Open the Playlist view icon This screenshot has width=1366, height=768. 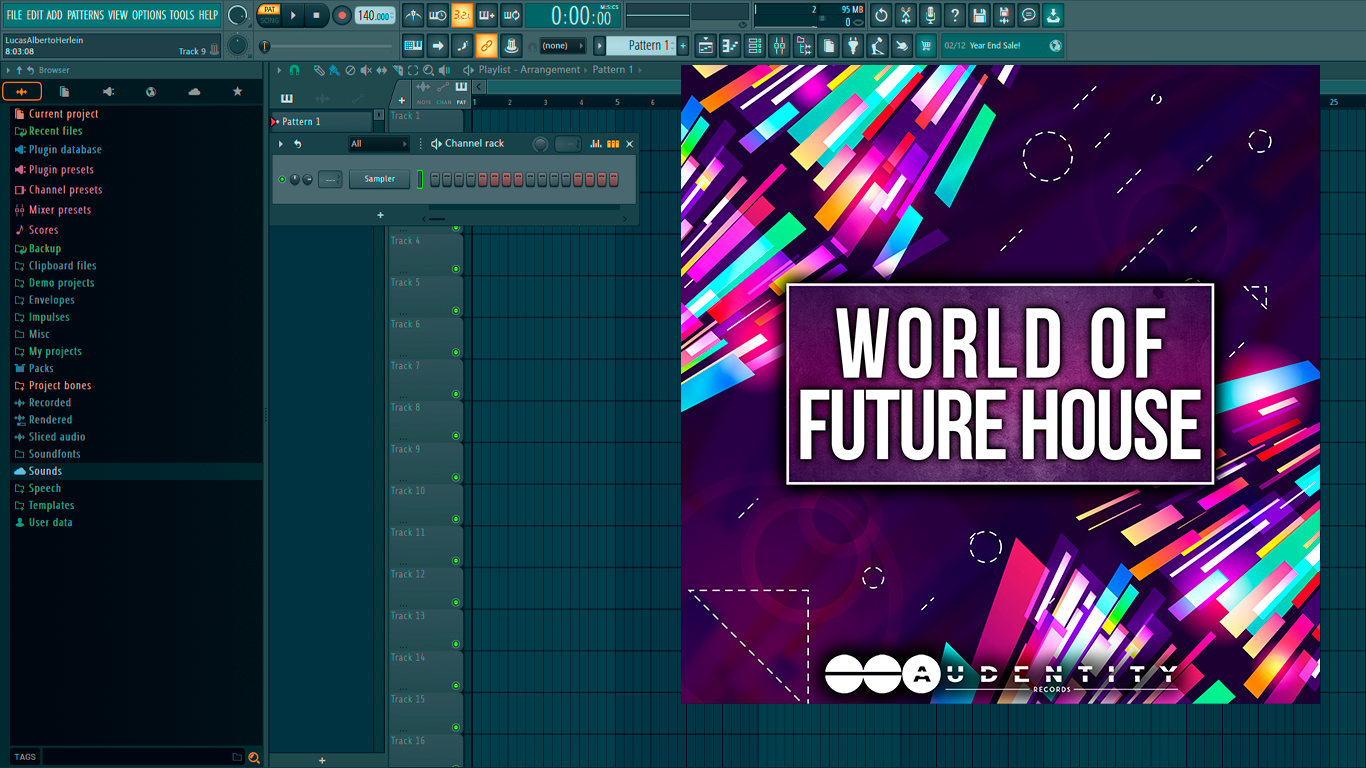706,45
